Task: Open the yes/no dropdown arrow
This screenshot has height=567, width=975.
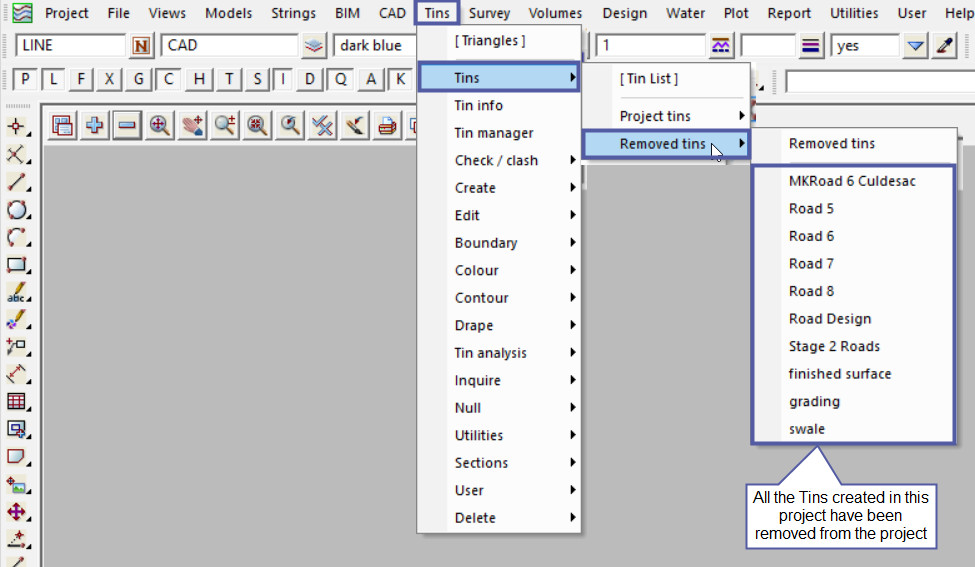Action: click(x=915, y=46)
